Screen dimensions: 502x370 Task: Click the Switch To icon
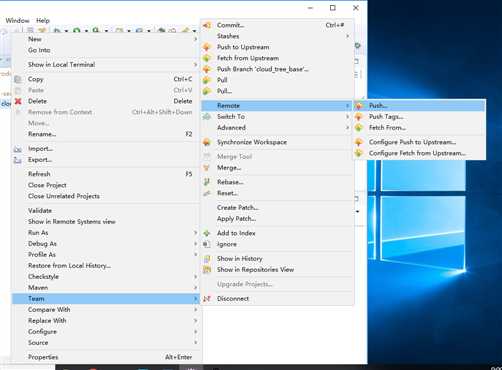(x=207, y=117)
